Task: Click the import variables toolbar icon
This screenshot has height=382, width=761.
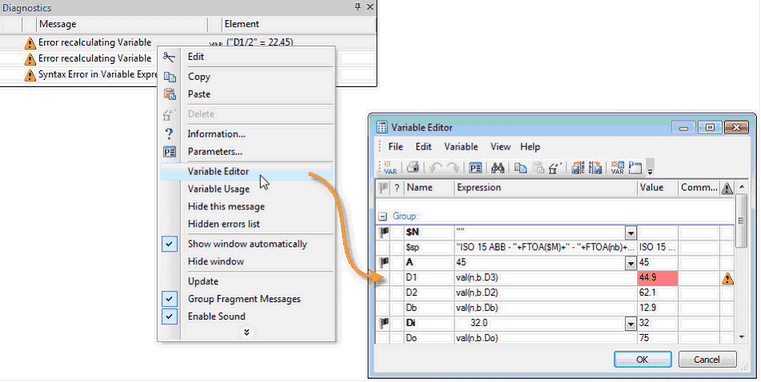Action: click(x=578, y=168)
